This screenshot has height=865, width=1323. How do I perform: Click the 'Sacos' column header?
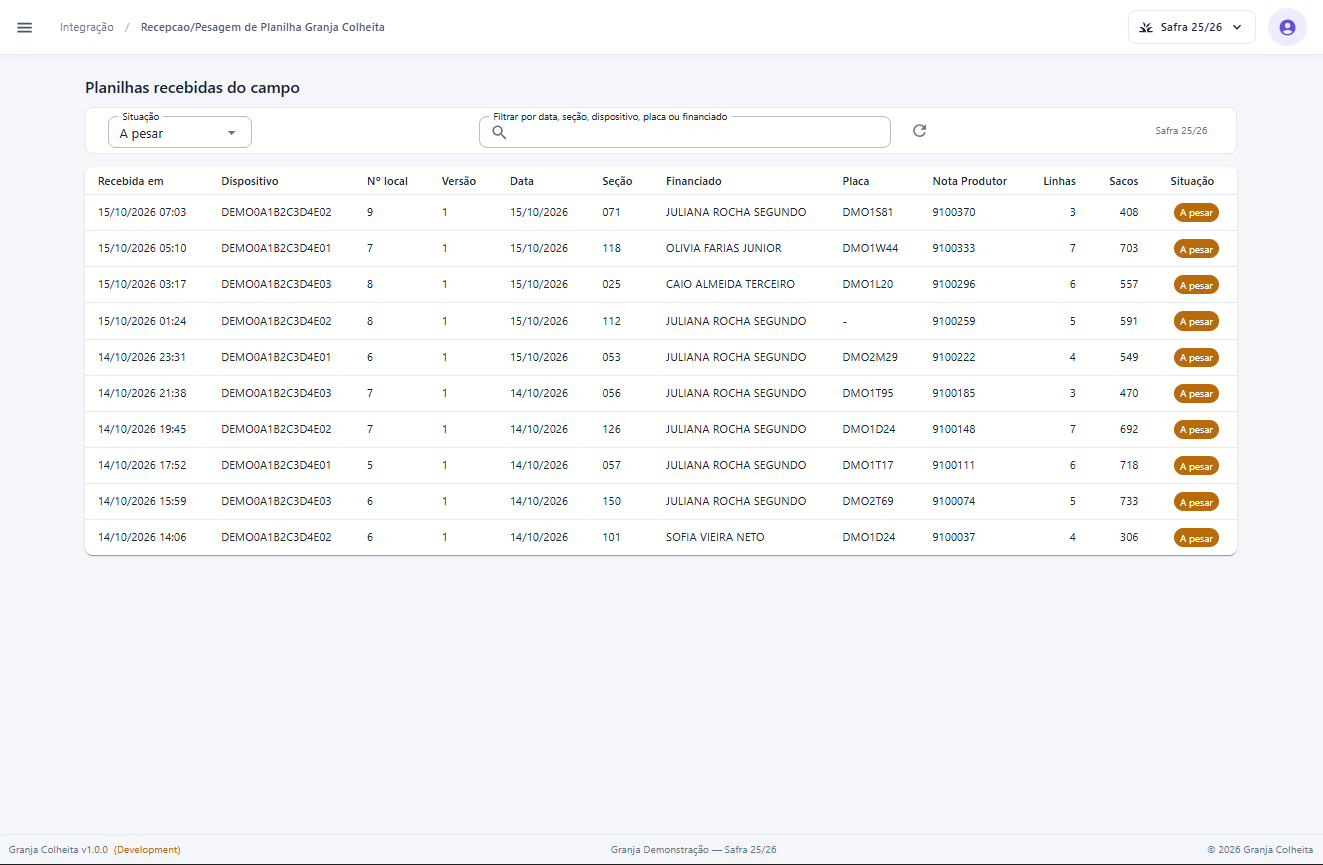[1123, 181]
